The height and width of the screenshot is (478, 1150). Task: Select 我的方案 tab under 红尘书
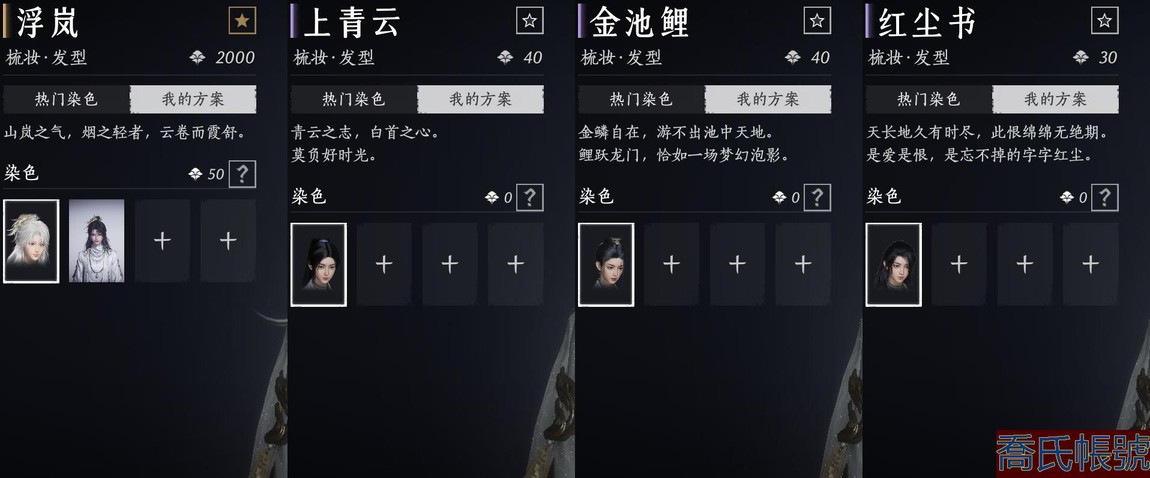(x=1055, y=99)
